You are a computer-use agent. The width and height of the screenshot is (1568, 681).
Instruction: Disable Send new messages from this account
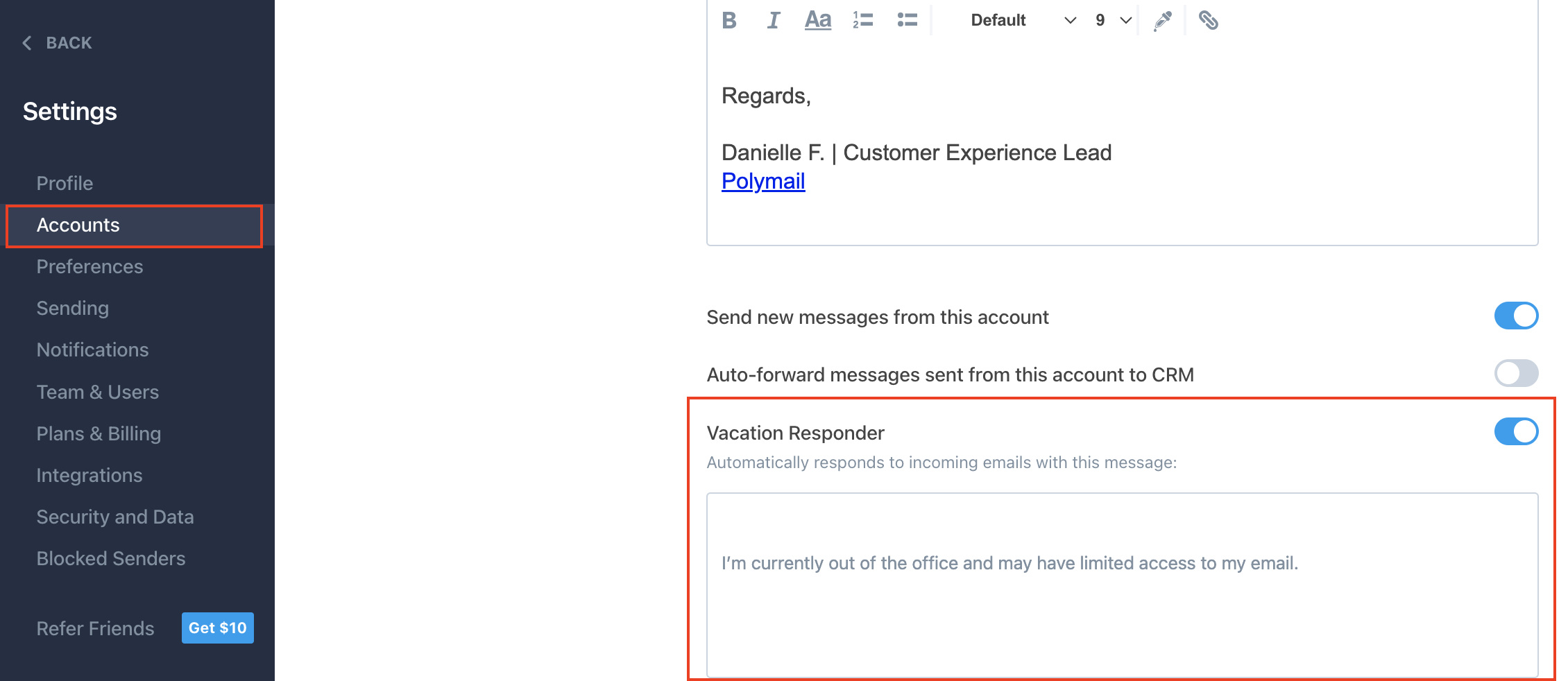[1515, 316]
